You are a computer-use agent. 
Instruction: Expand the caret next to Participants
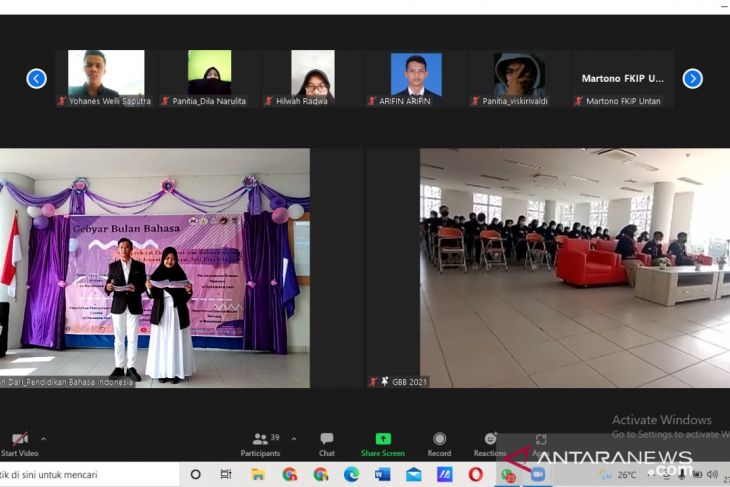click(294, 439)
